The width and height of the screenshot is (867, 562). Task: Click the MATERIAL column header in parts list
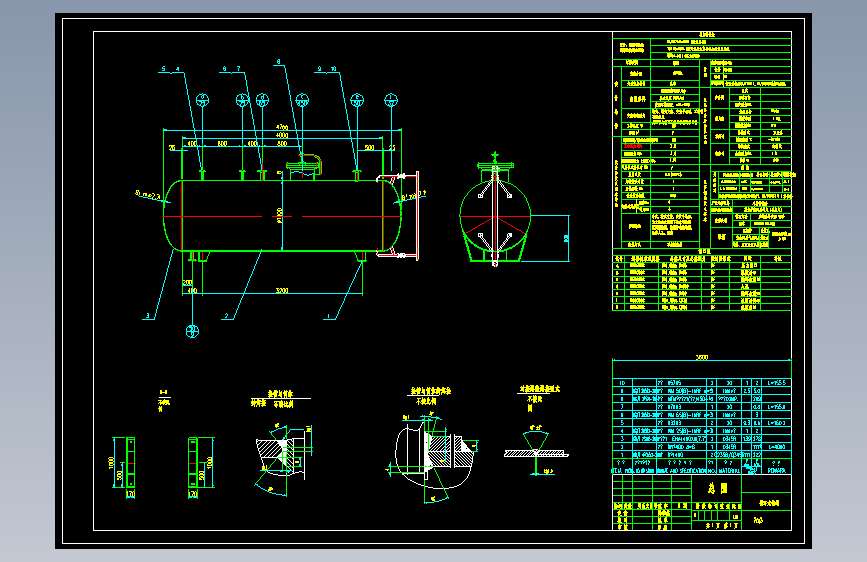[729, 471]
